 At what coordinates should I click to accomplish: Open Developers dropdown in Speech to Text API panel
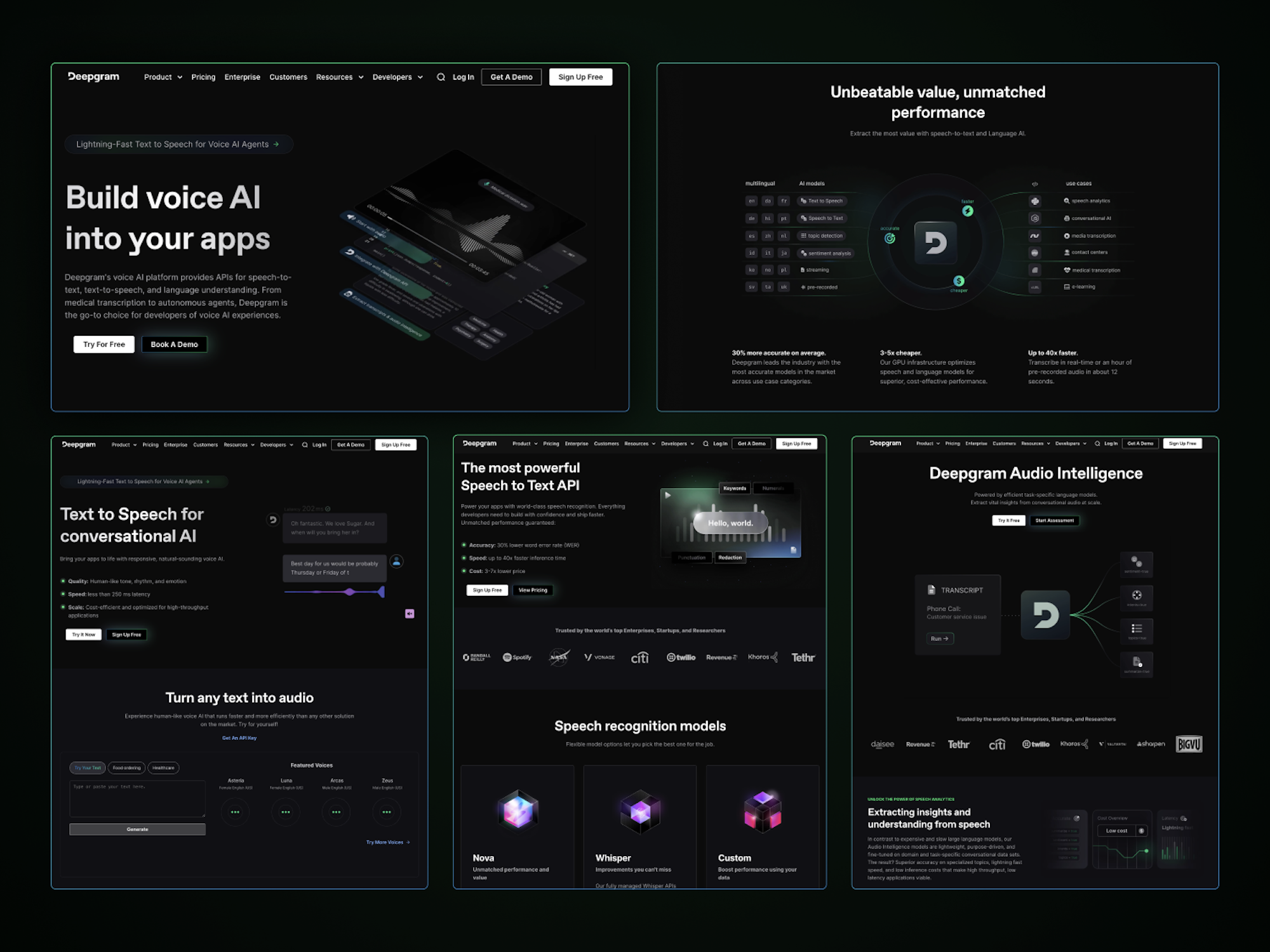click(678, 444)
